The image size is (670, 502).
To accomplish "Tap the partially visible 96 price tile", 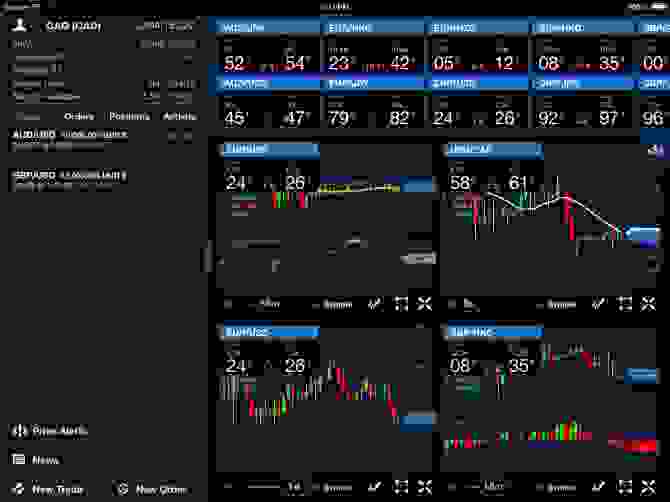I will point(654,112).
